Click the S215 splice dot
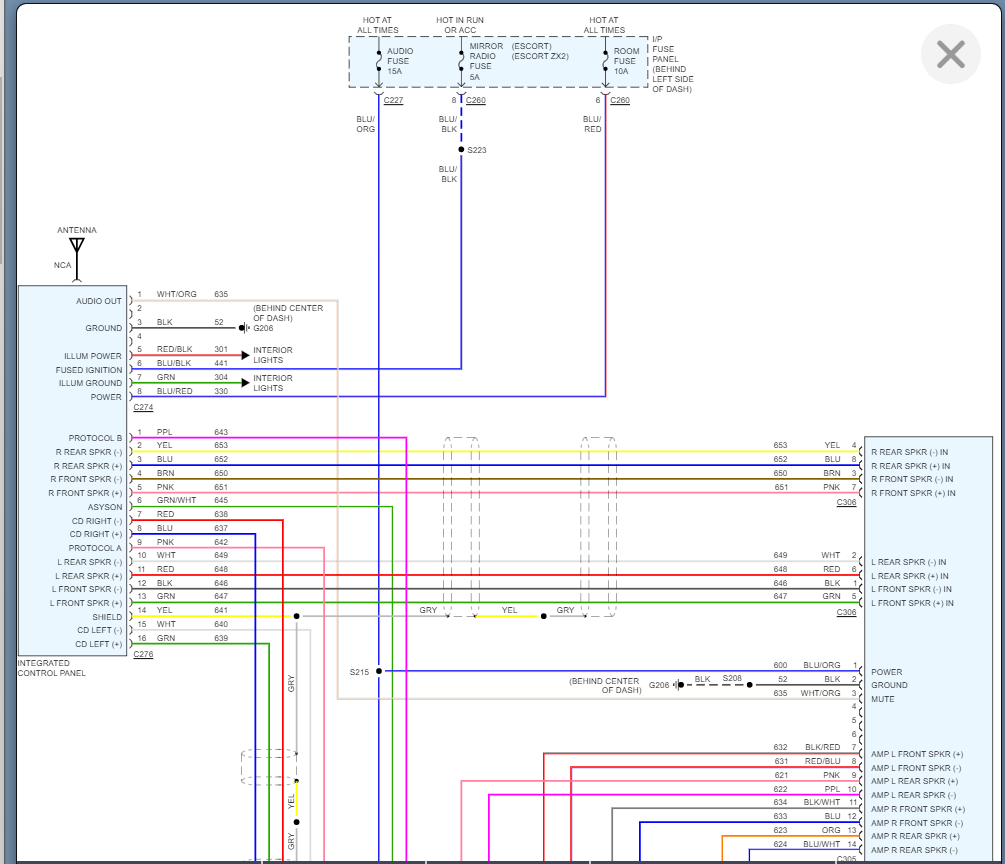The height and width of the screenshot is (864, 1005). point(379,671)
